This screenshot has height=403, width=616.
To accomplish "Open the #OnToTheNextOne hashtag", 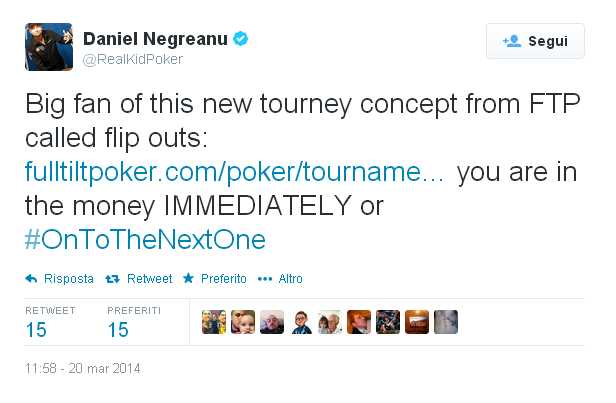I will pos(145,239).
